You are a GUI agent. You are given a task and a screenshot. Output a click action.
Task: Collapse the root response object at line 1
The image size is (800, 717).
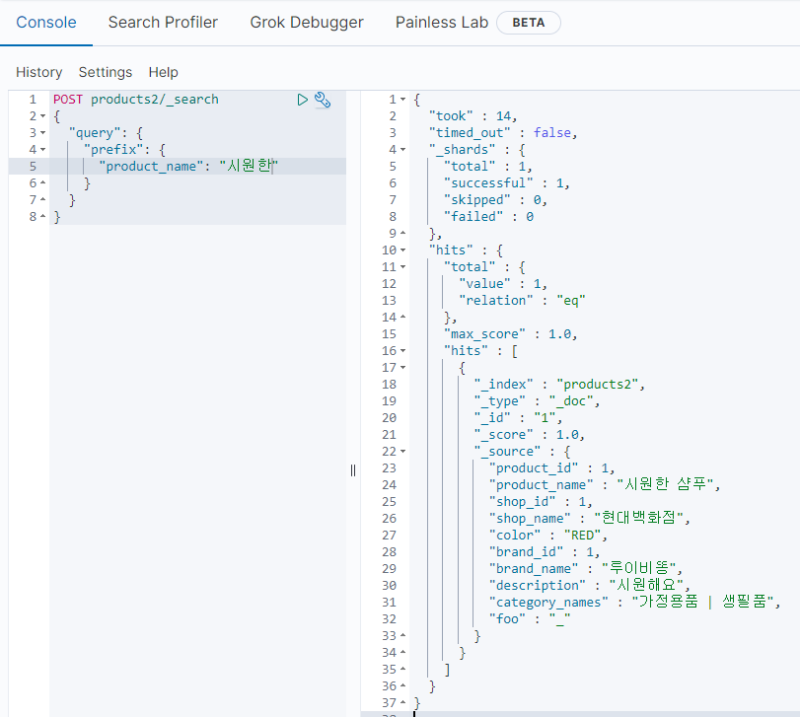tap(402, 99)
